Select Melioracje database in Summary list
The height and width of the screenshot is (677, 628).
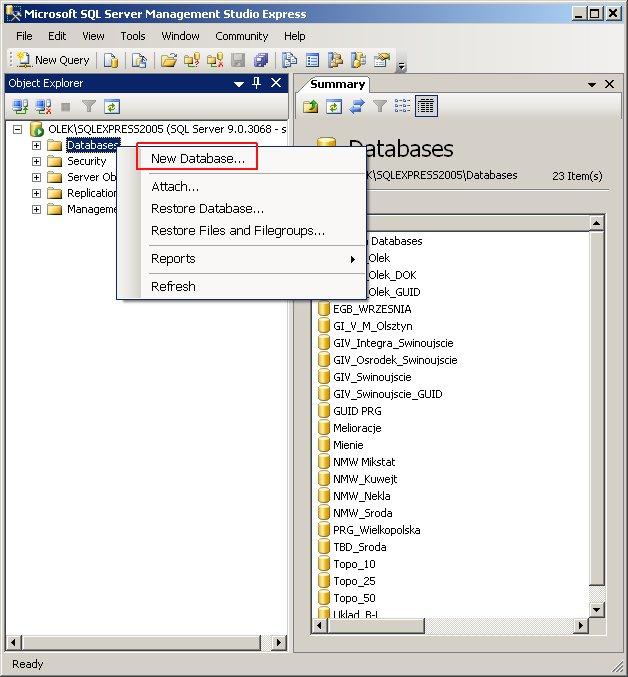tap(357, 428)
